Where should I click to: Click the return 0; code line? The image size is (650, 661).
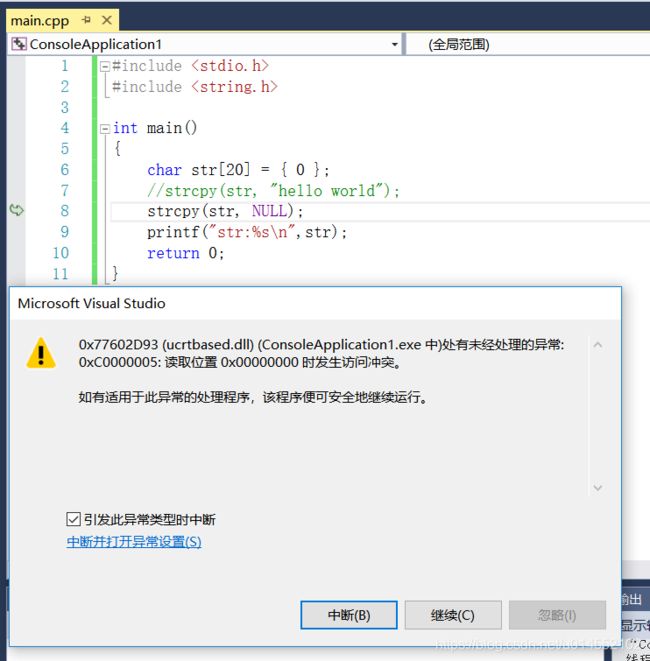(x=185, y=253)
